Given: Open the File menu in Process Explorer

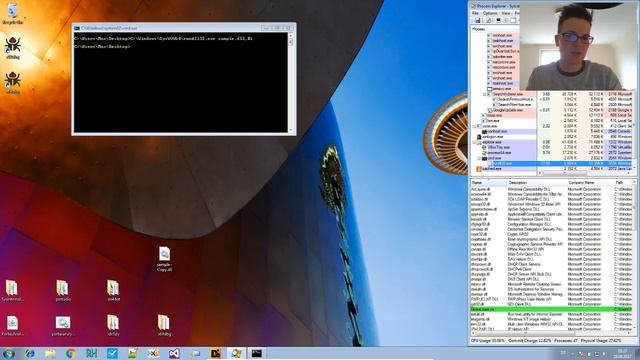Looking at the screenshot, I should pyautogui.click(x=475, y=13).
